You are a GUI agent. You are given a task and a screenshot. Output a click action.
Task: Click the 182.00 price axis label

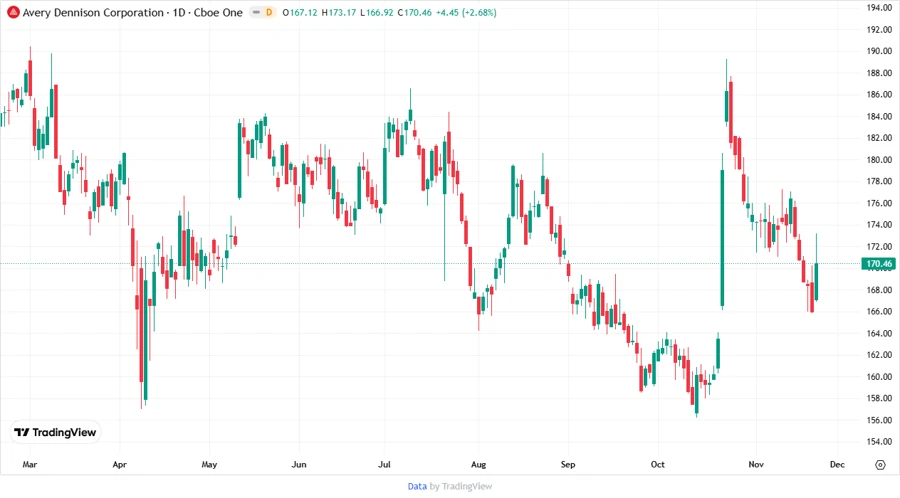879,138
